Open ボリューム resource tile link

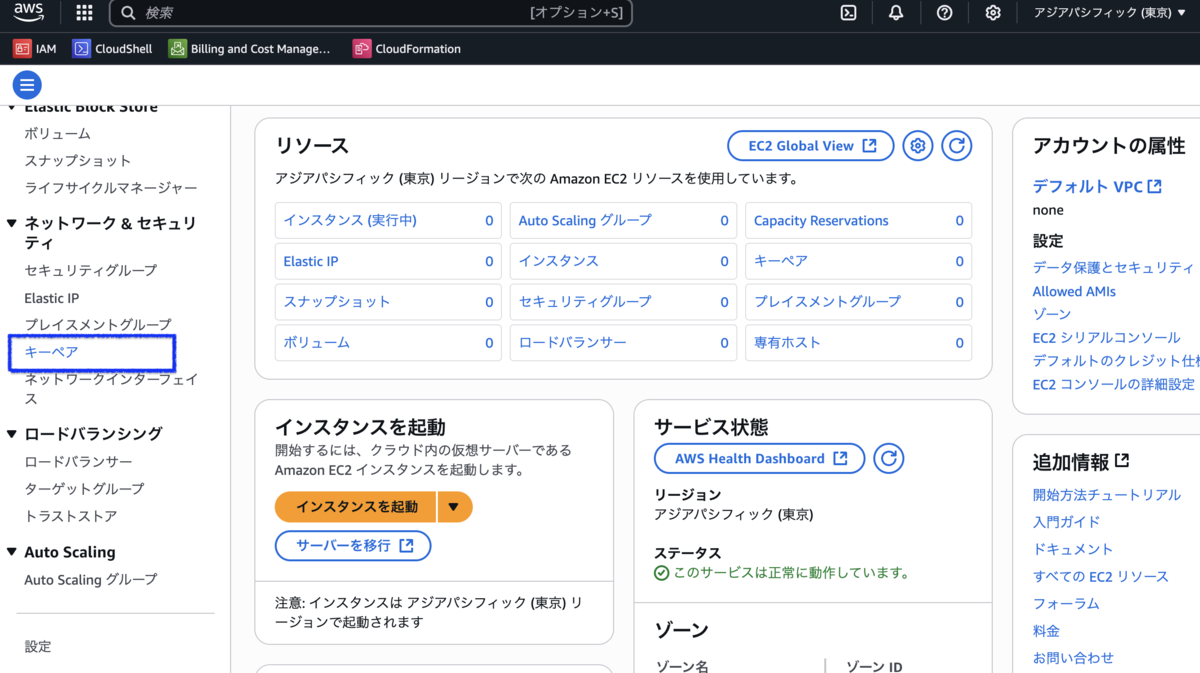(316, 342)
